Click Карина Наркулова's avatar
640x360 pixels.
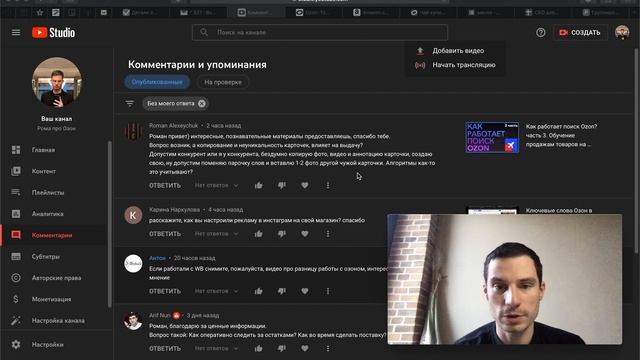(x=133, y=216)
